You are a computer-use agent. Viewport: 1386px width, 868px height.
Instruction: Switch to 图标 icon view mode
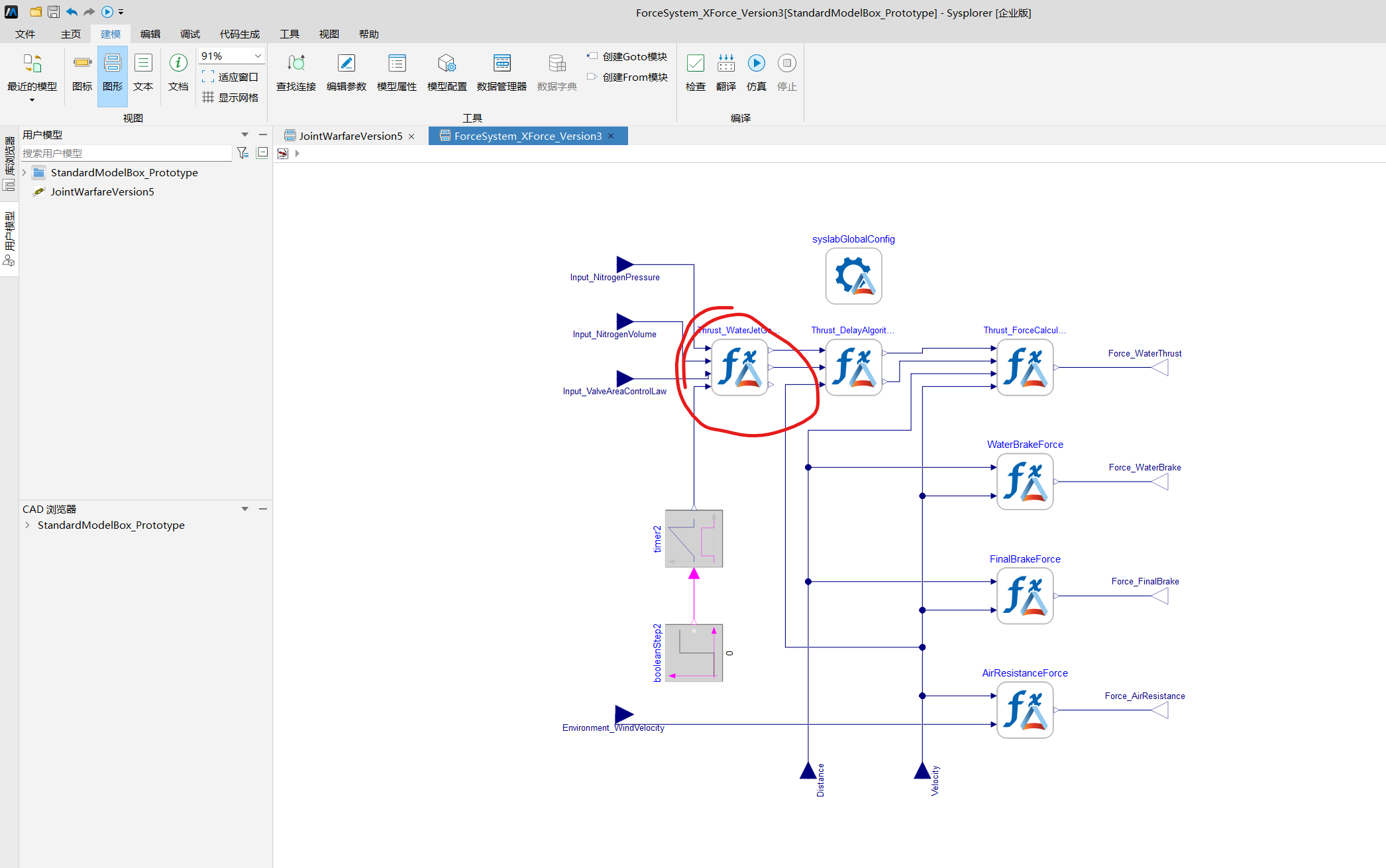point(82,72)
